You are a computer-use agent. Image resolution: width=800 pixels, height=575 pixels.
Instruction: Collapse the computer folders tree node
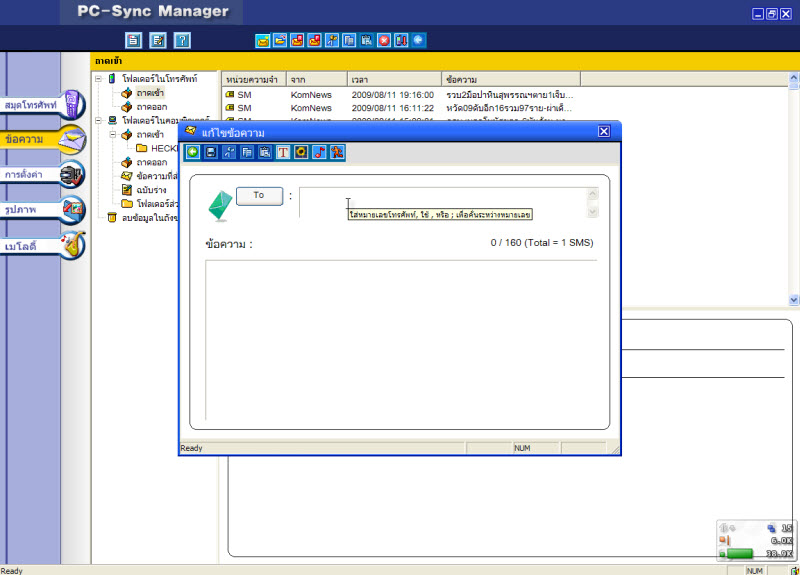[x=98, y=120]
